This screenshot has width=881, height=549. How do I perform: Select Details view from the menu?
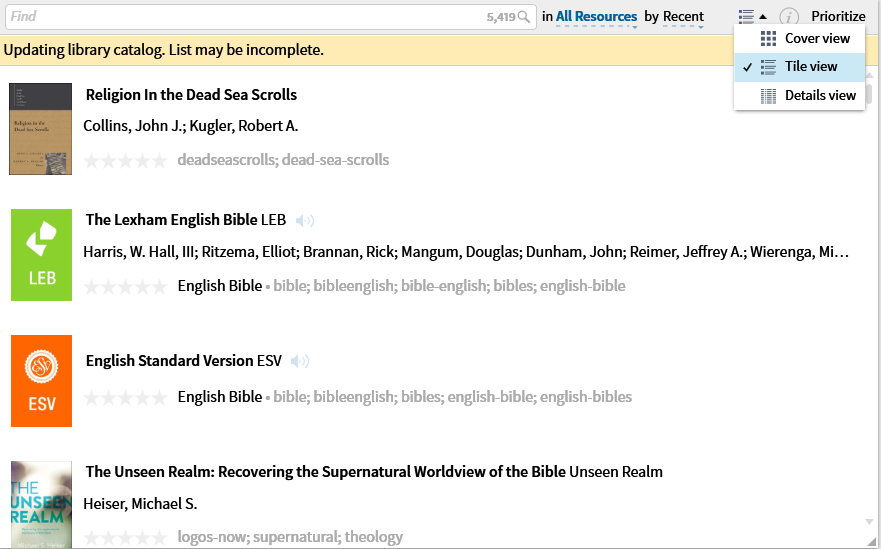tap(799, 96)
